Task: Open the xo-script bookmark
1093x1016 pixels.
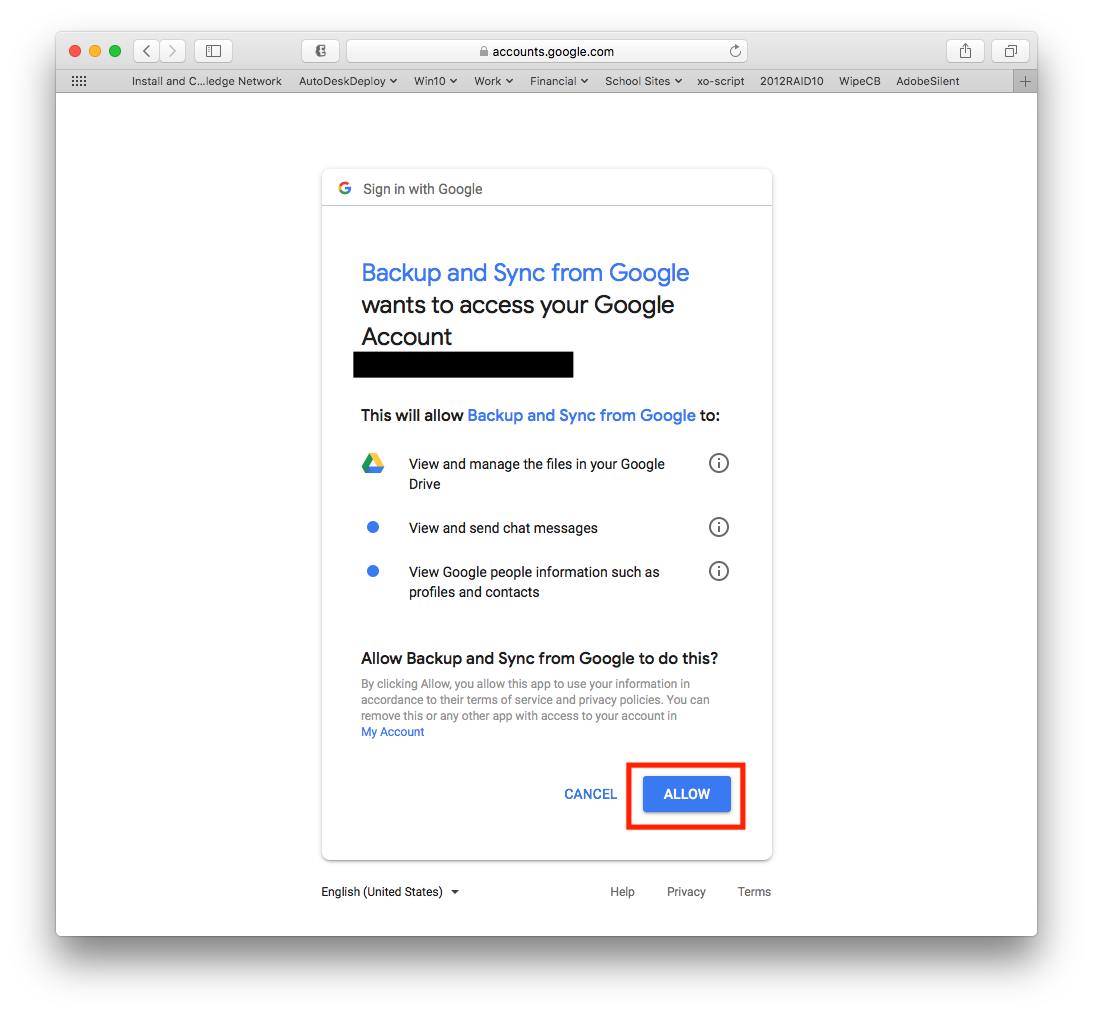Action: tap(721, 81)
